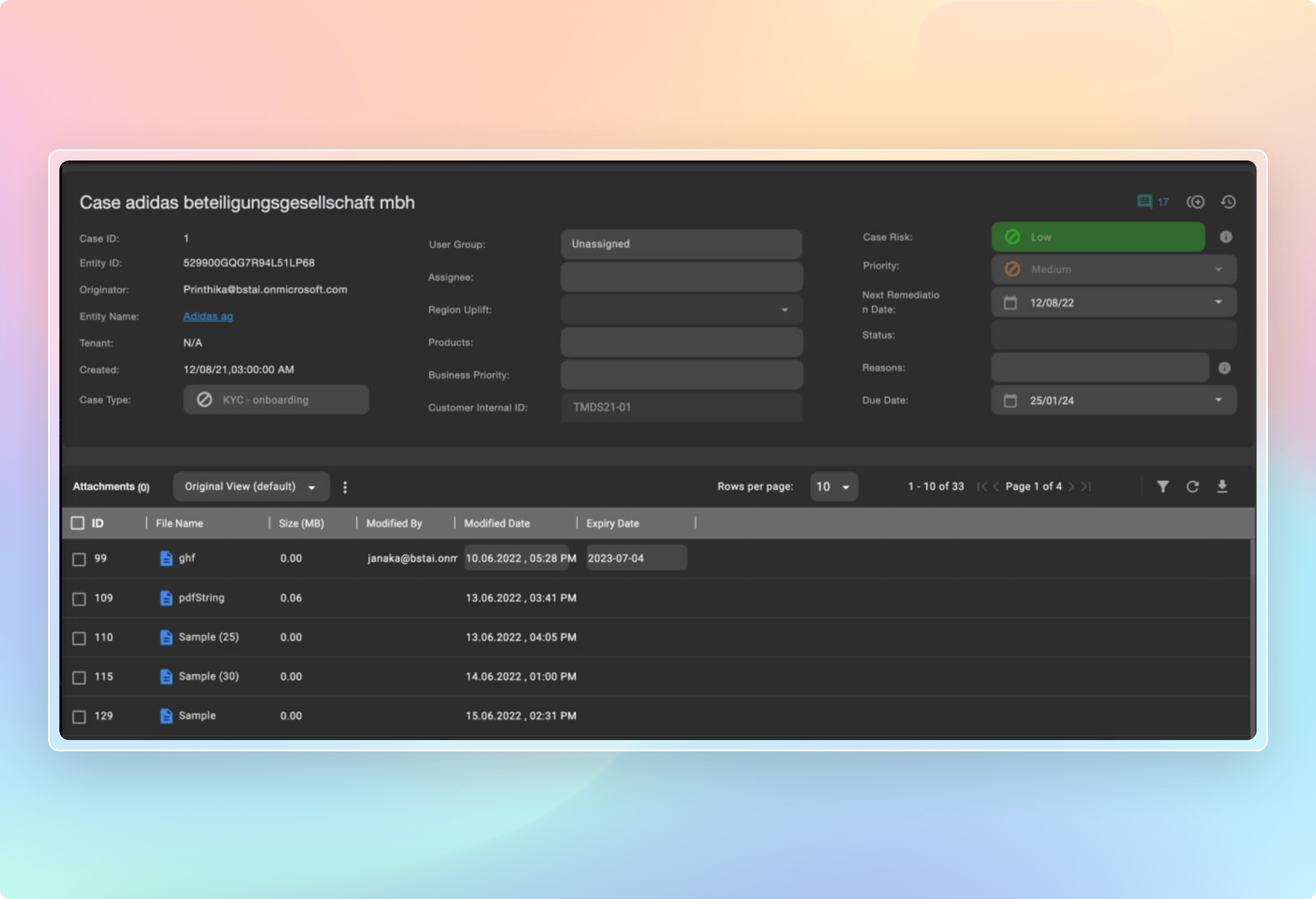This screenshot has width=1316, height=899.
Task: Download attachments with the download icon
Action: [x=1222, y=486]
